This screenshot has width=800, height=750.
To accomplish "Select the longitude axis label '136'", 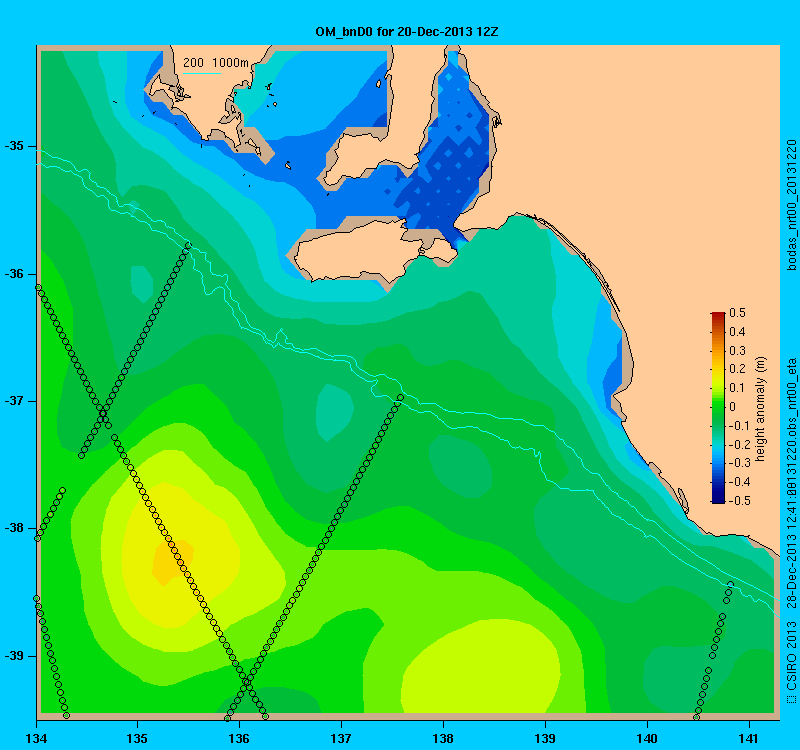I will (x=239, y=738).
